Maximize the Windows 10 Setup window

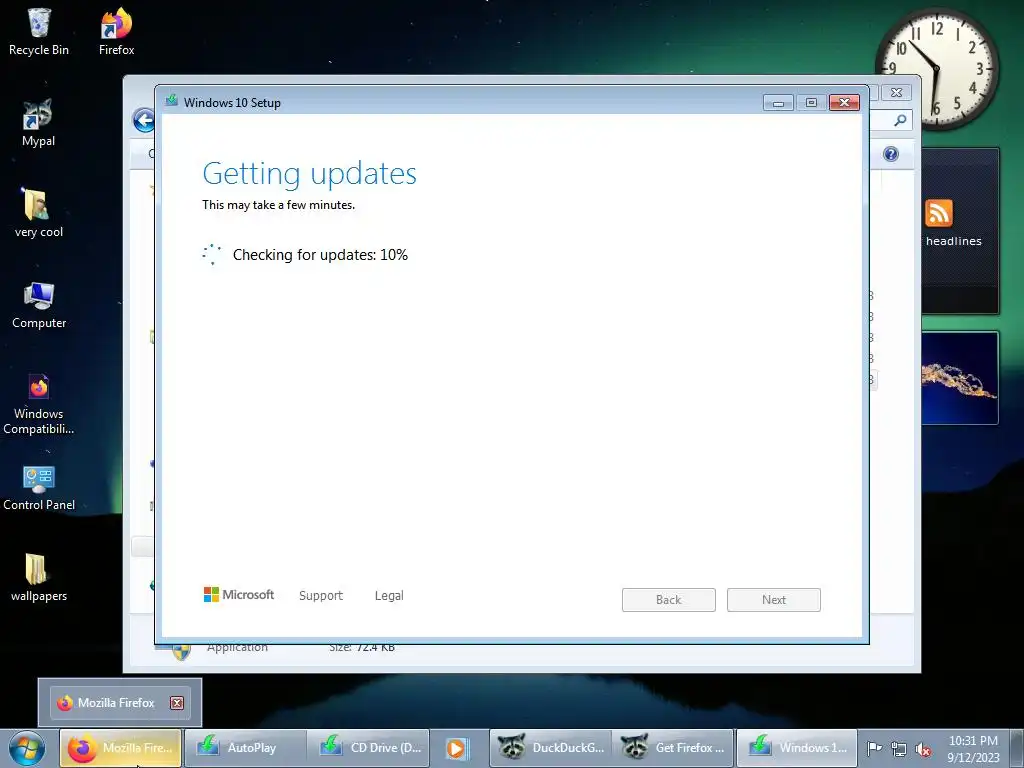tap(811, 103)
